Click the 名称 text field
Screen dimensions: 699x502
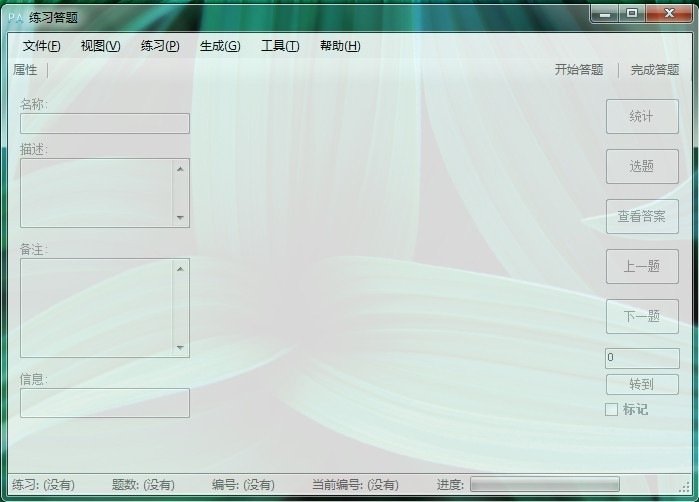point(105,123)
